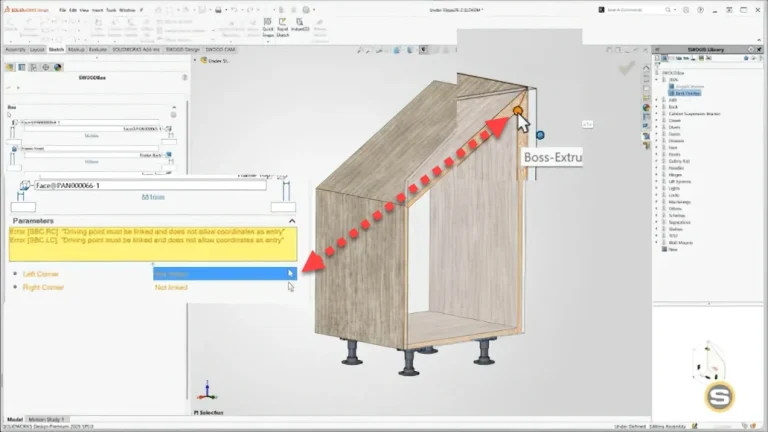Click the highlighted Left Corner link value field

click(225, 274)
